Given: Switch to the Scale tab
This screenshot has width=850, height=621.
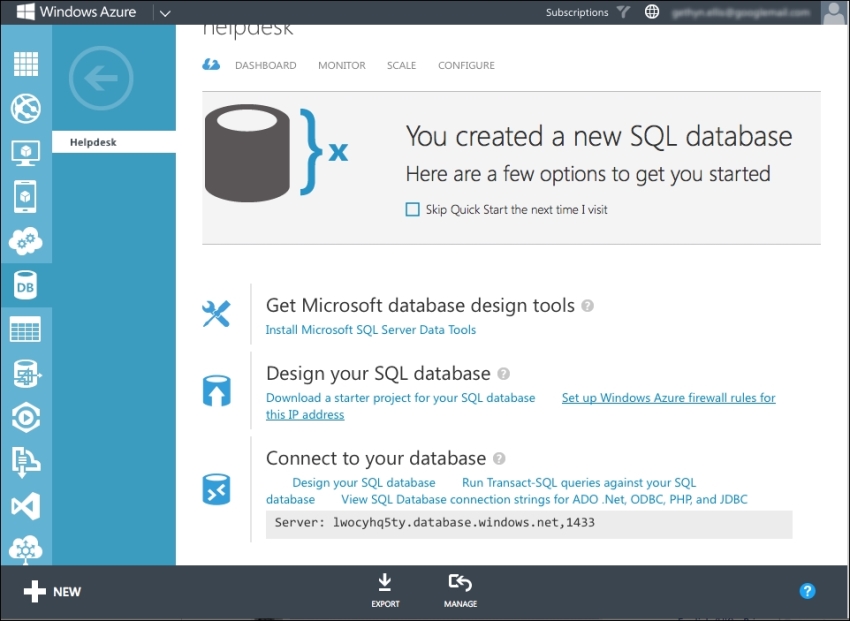Looking at the screenshot, I should tap(402, 66).
